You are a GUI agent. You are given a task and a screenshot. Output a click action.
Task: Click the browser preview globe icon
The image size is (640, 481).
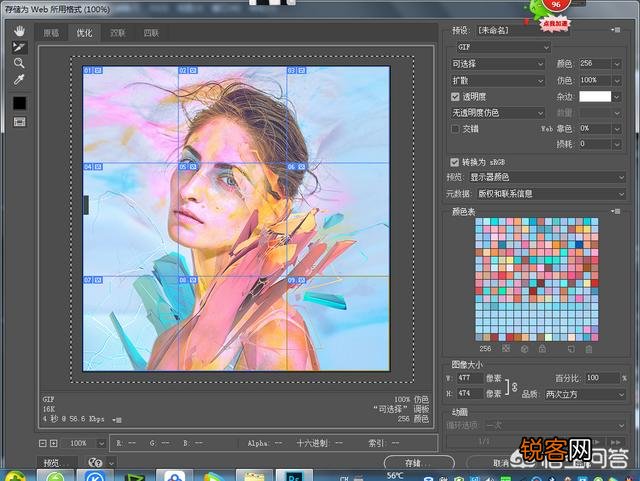point(95,463)
